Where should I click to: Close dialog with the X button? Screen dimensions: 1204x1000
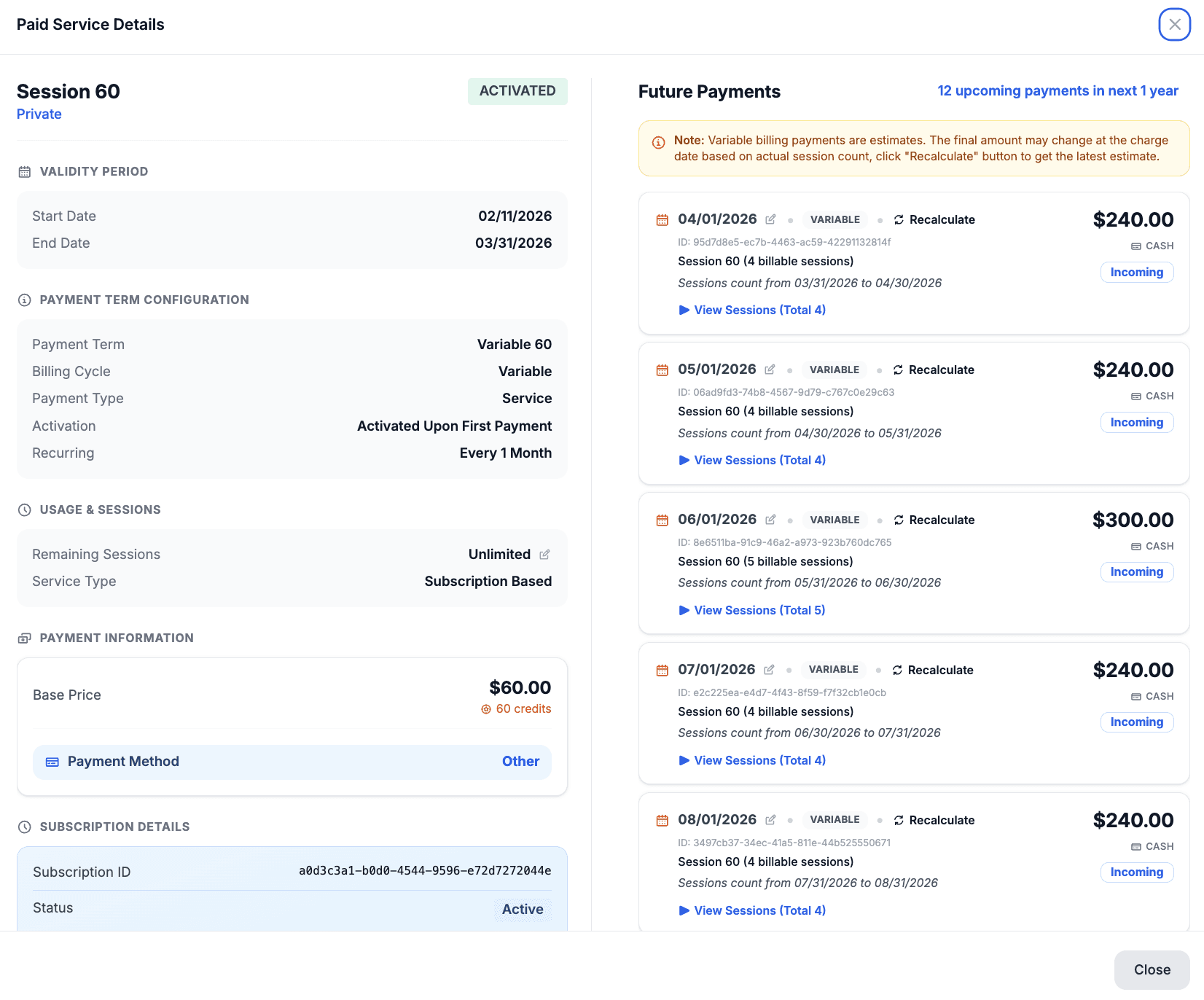1174,25
